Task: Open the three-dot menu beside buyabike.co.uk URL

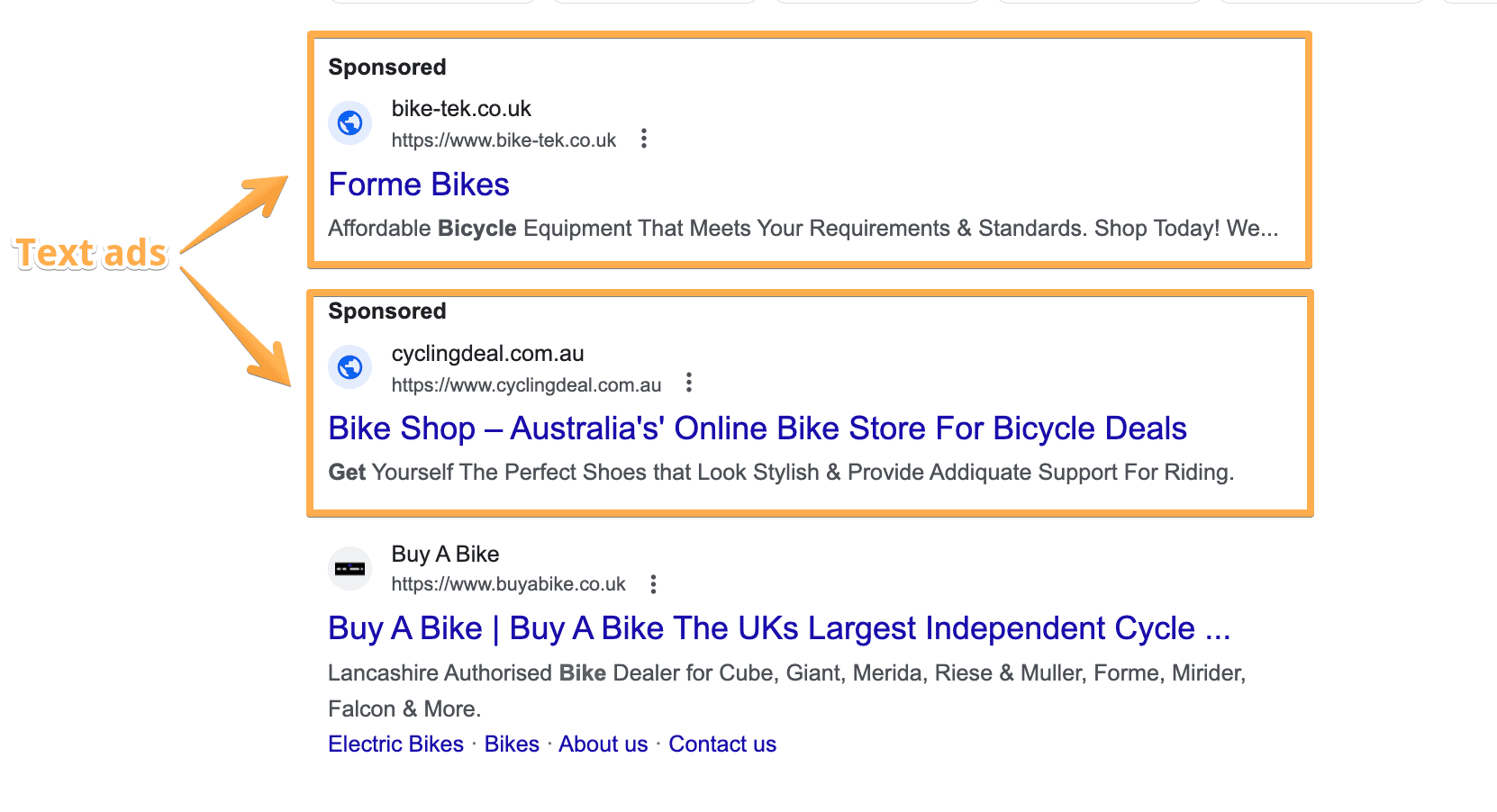Action: [x=652, y=584]
